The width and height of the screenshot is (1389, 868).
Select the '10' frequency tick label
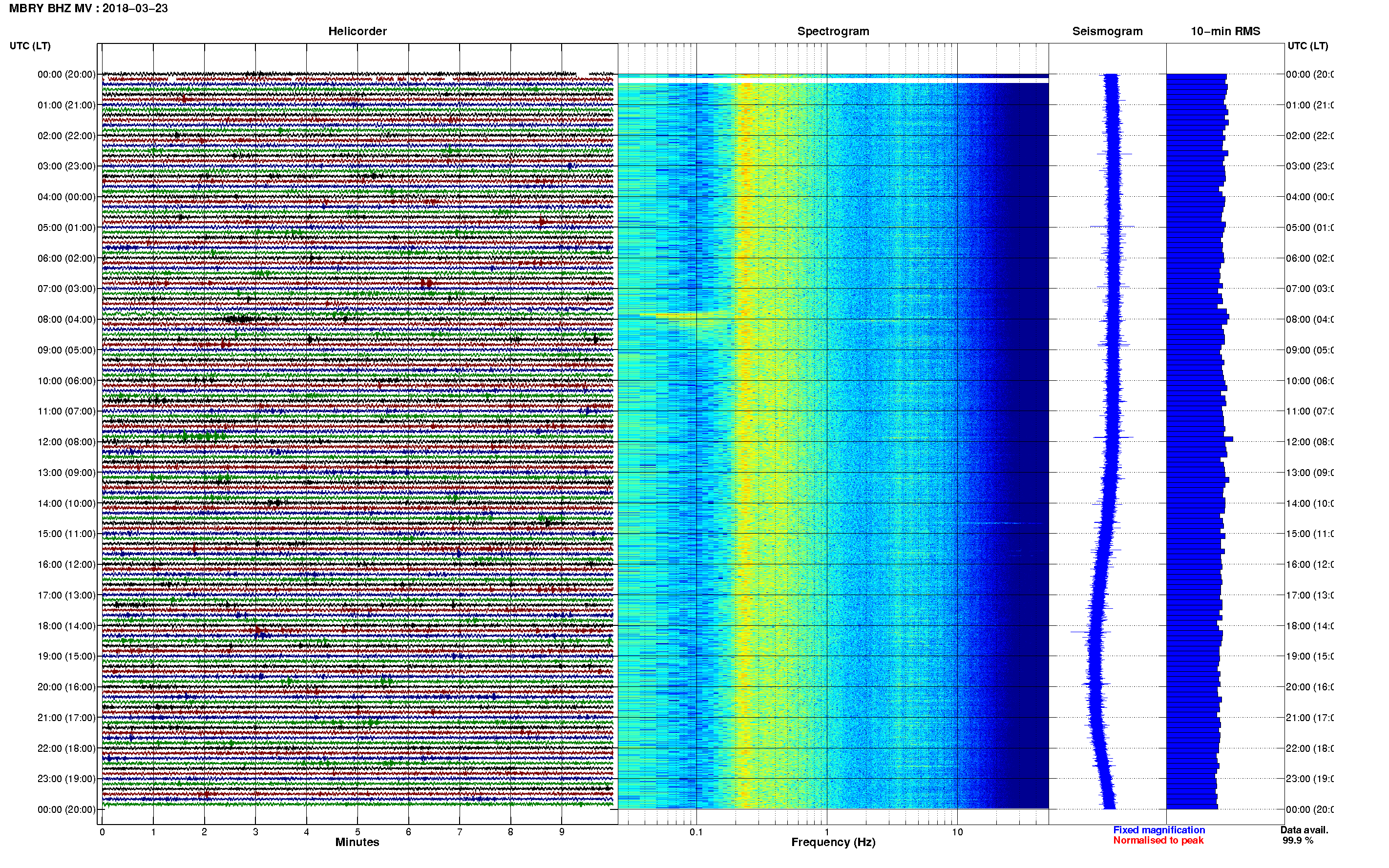tap(957, 832)
